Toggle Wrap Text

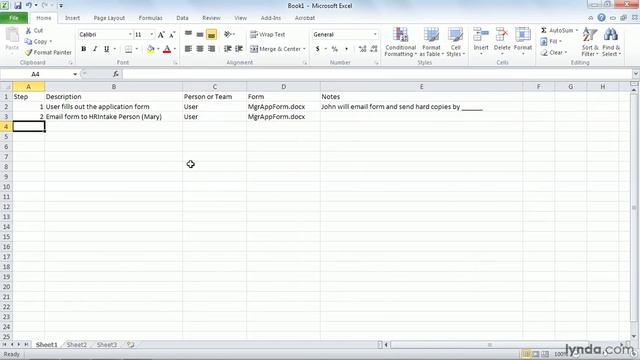[268, 35]
